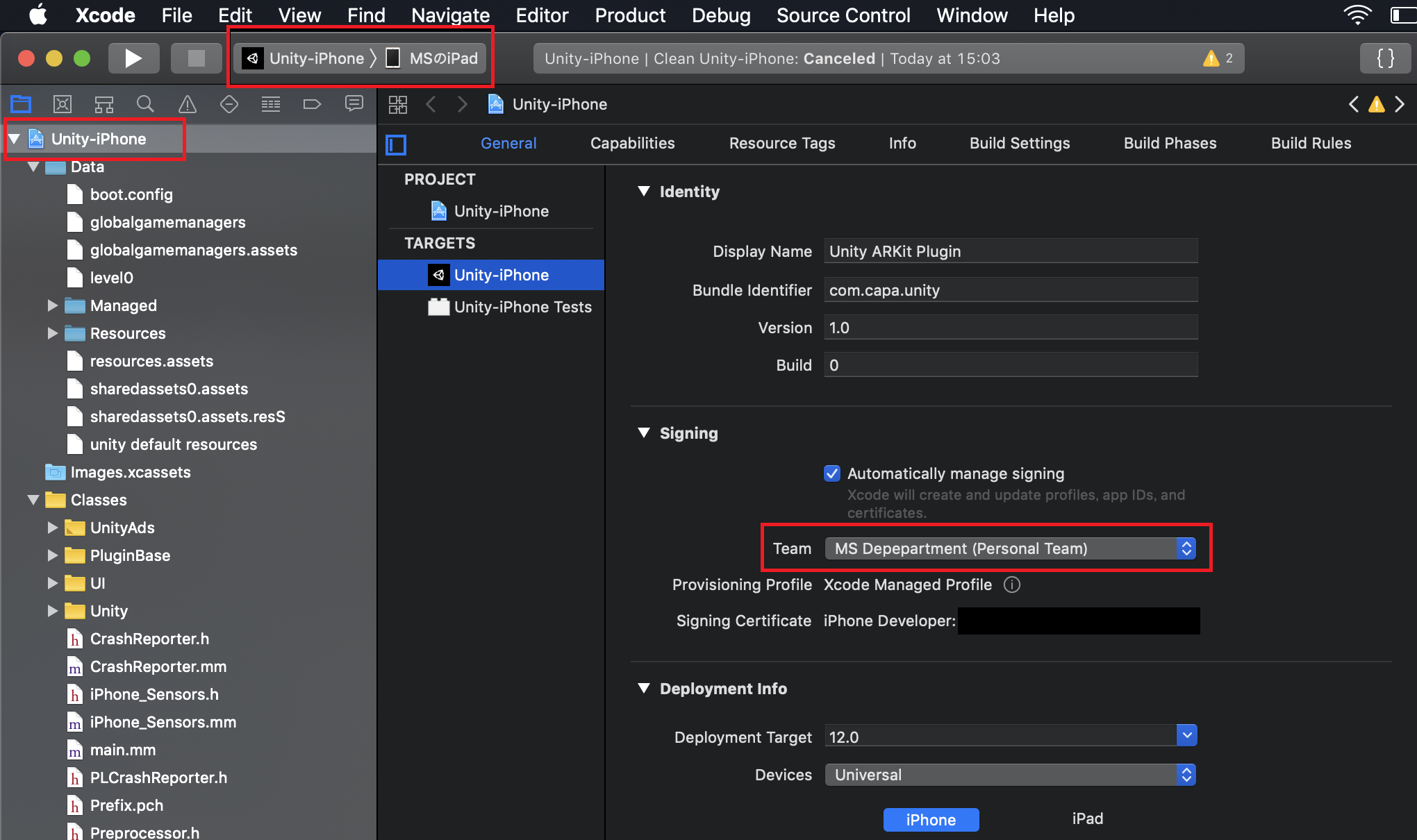The image size is (1417, 840).
Task: Select the Images.xcassets item
Action: (x=118, y=472)
